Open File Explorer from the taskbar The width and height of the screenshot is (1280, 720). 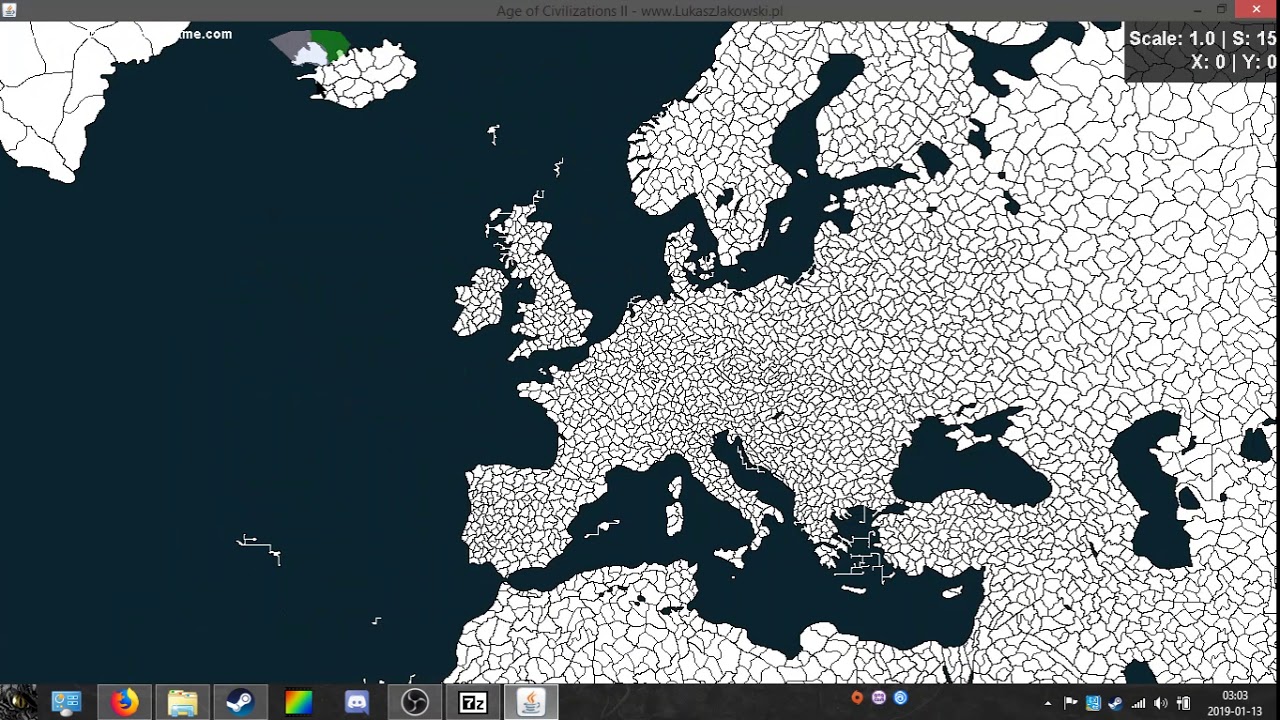[182, 703]
